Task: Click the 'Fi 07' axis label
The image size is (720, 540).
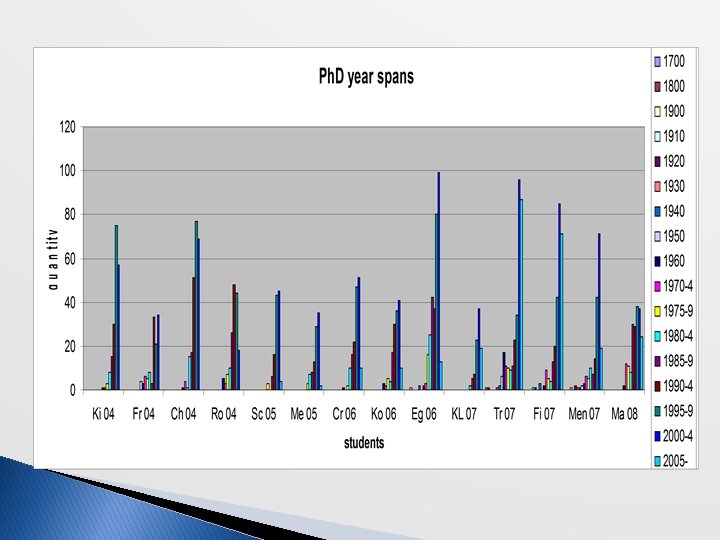Action: pyautogui.click(x=544, y=414)
